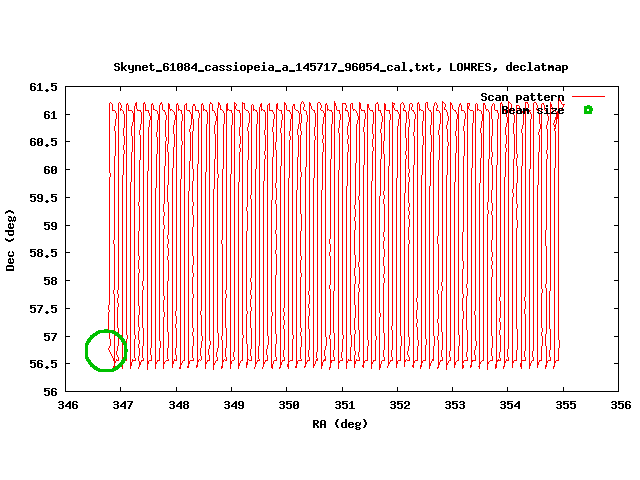The image size is (640, 480).
Task: Click the green Beam size legend marker
Action: 588,110
